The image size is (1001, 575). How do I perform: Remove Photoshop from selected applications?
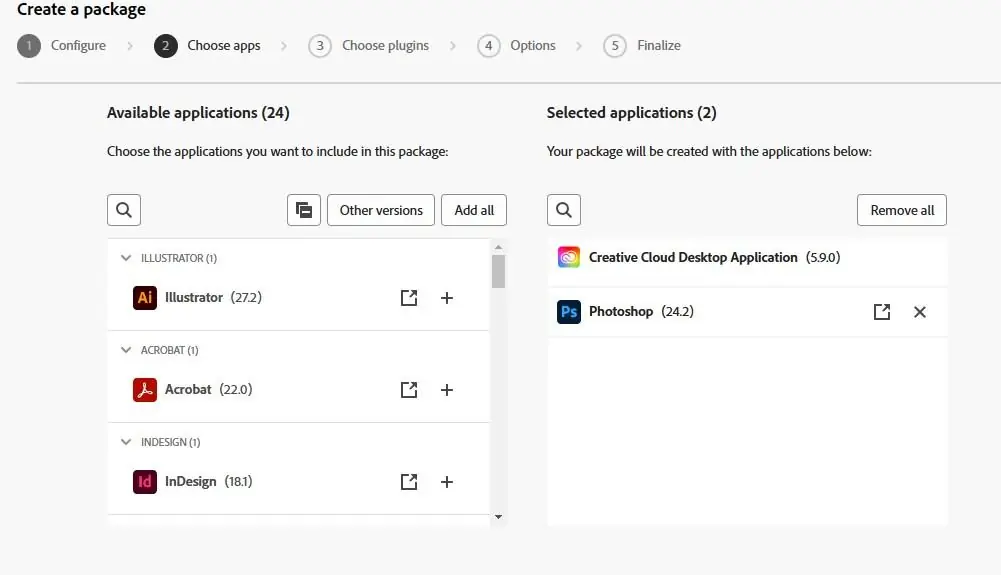920,312
